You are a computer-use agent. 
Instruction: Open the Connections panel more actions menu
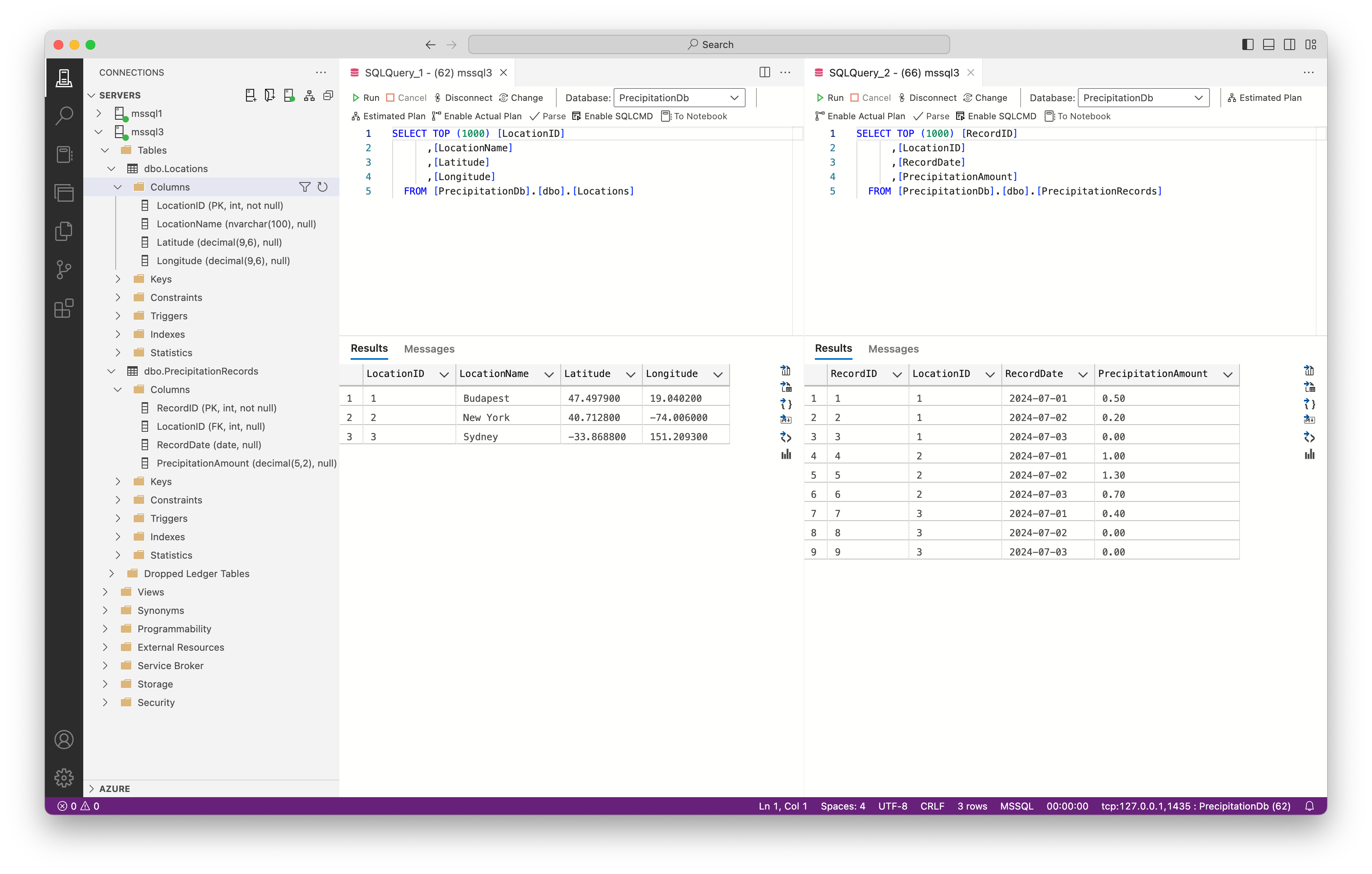pos(321,72)
